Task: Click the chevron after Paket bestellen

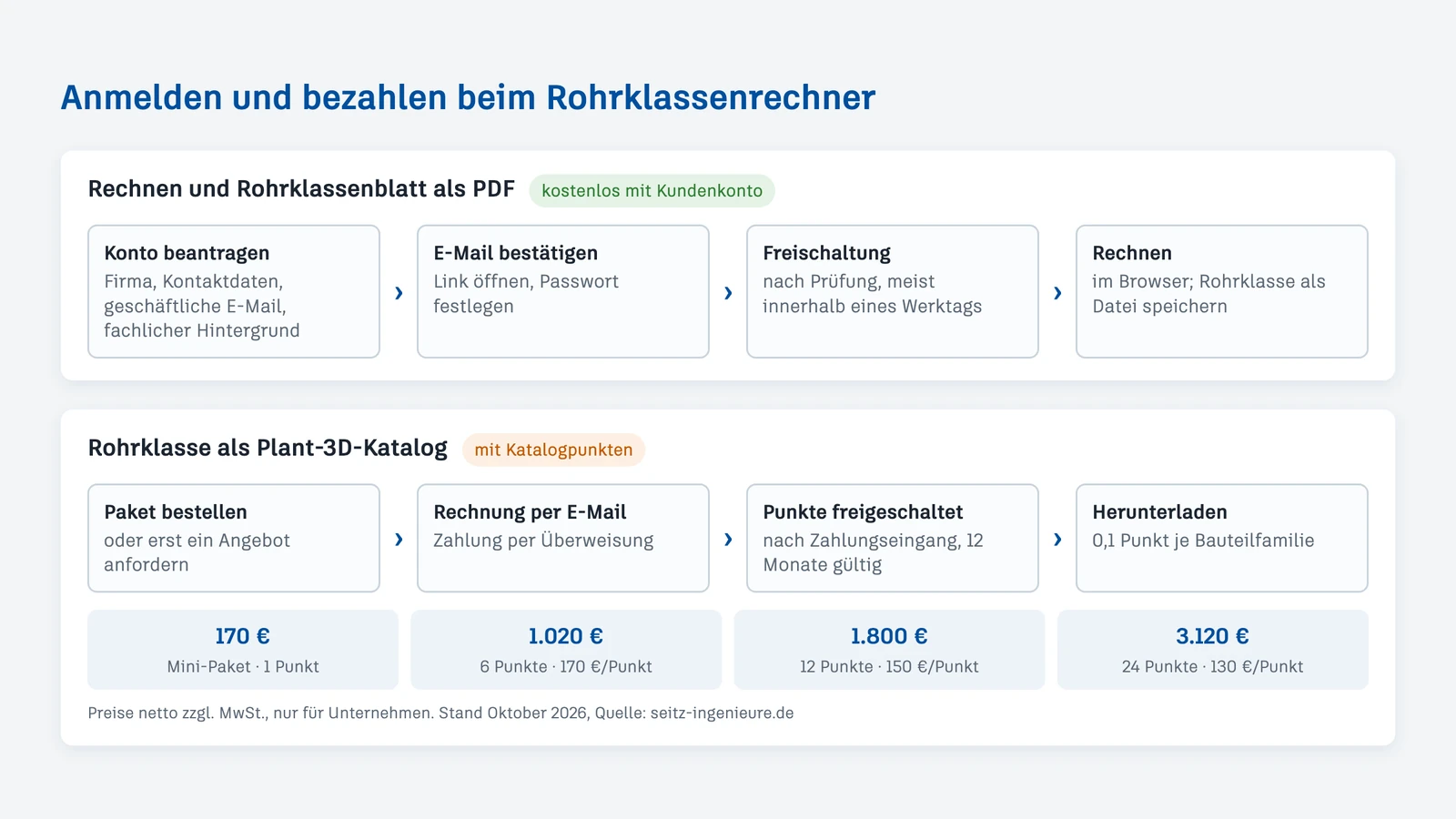Action: (399, 539)
